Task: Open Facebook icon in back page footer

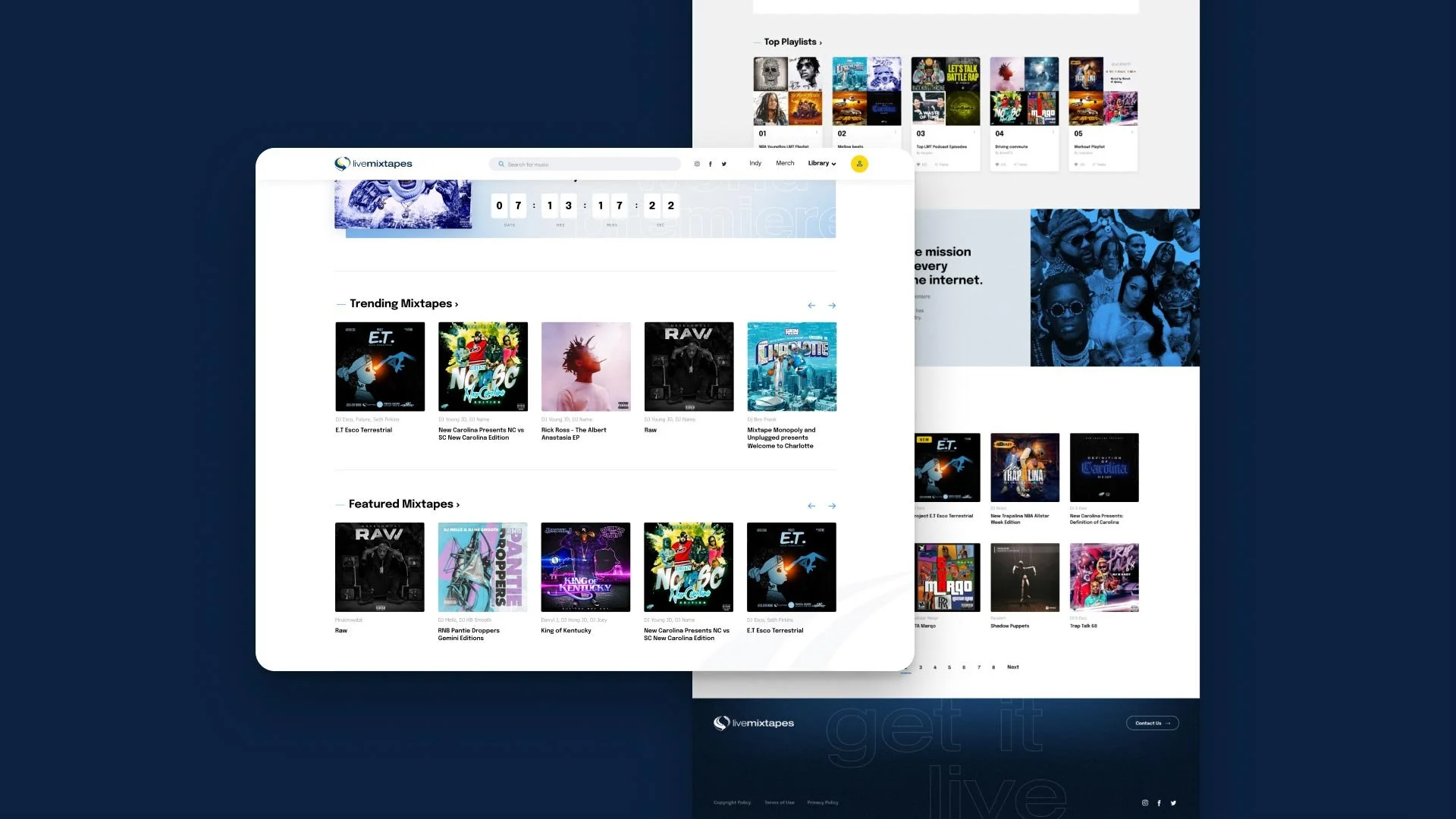Action: [1159, 802]
